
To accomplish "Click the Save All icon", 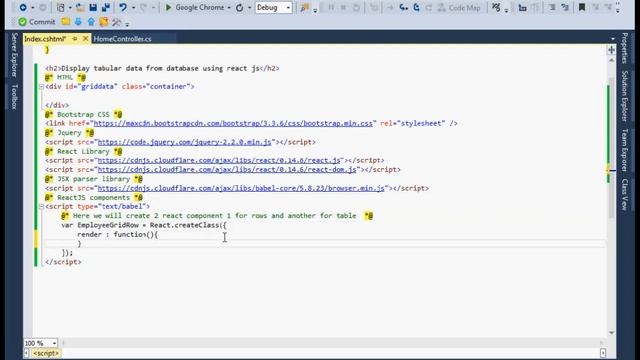I will click(106, 7).
